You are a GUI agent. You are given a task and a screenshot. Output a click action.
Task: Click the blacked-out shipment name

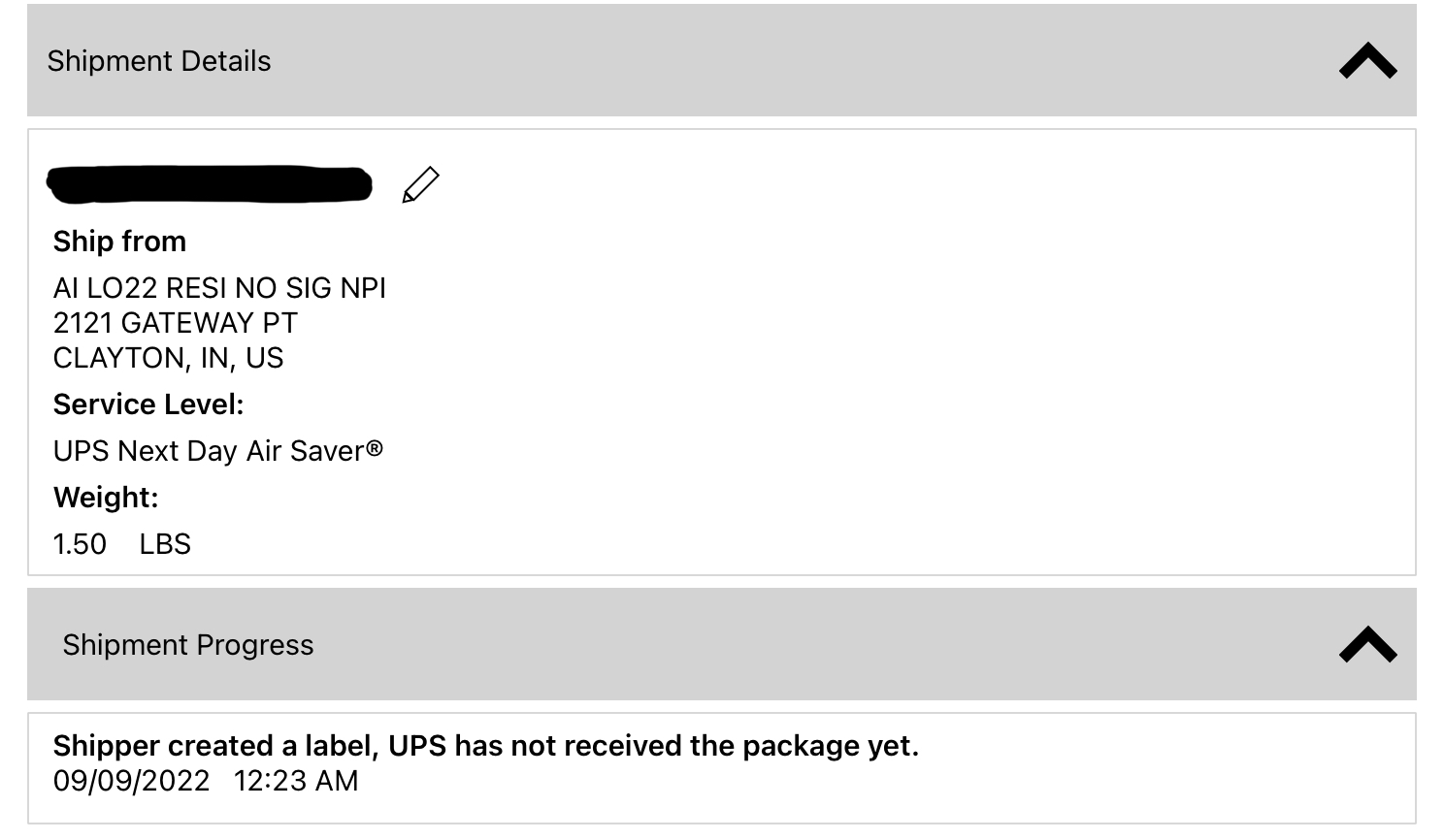[x=210, y=184]
